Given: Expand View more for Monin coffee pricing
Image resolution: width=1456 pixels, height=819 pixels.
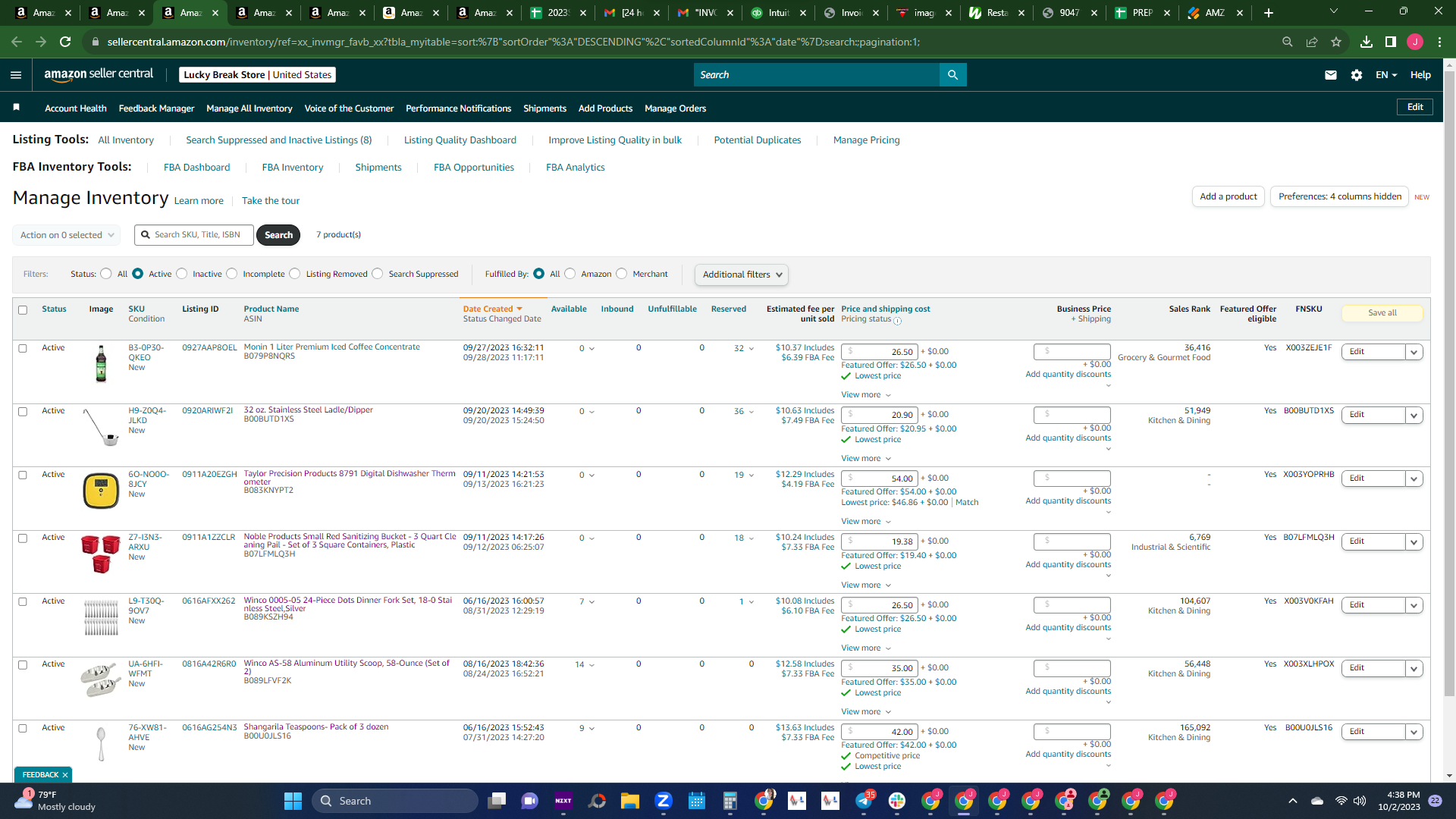Looking at the screenshot, I should pos(866,395).
